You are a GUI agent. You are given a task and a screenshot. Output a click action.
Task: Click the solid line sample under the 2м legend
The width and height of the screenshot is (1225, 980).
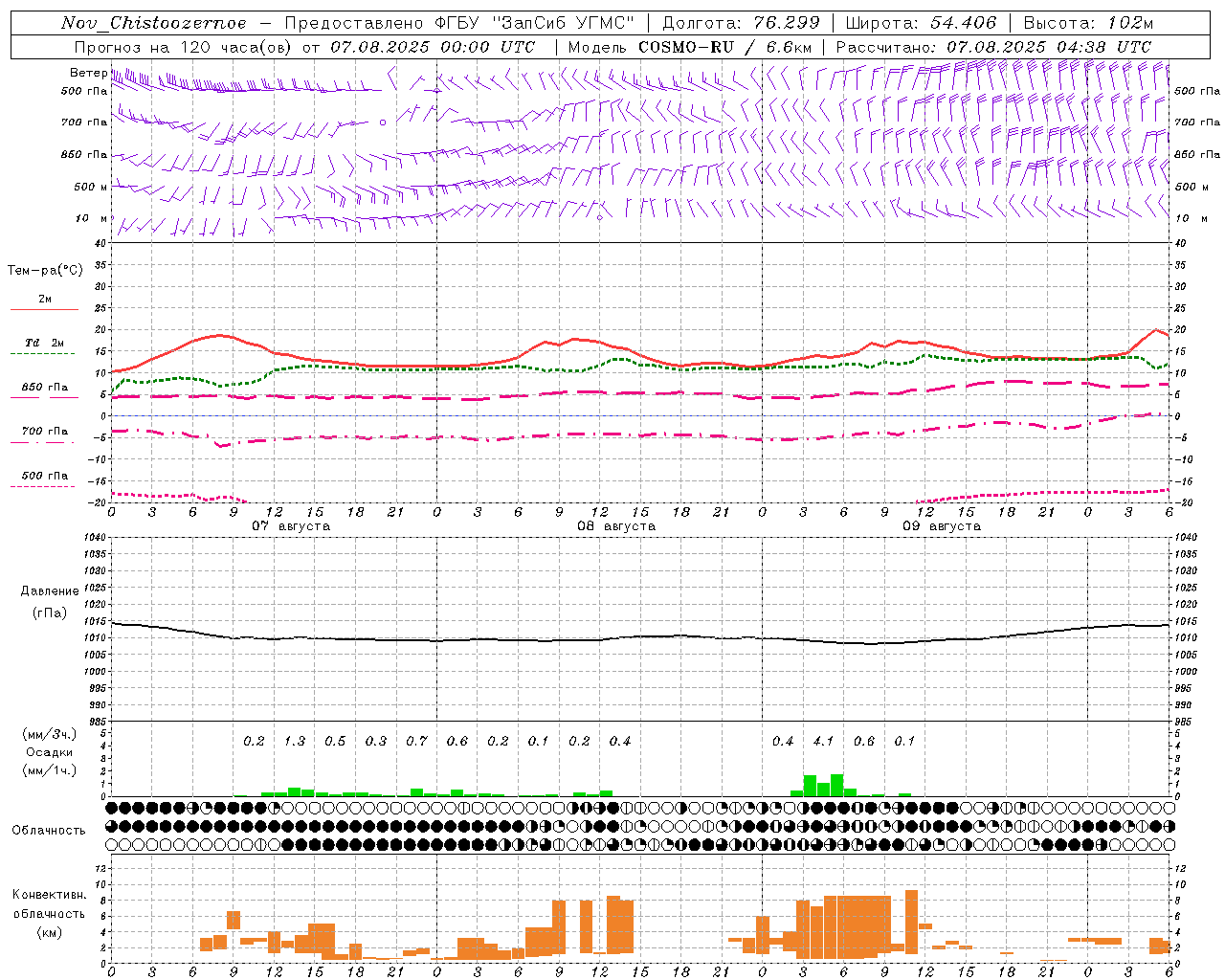pos(45,310)
